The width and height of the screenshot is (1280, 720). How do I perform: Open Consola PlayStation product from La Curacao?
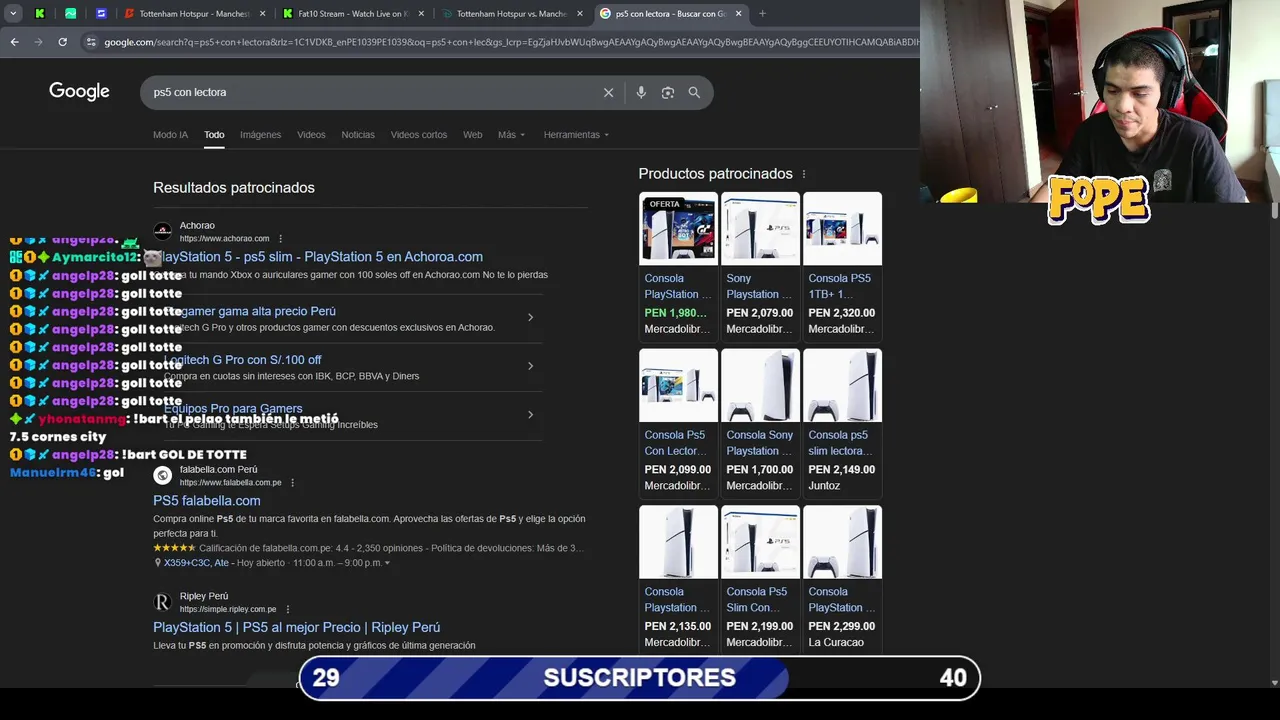(x=842, y=578)
